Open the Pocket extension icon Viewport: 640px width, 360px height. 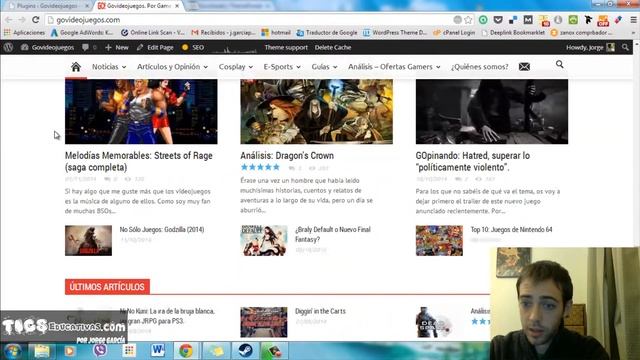(498, 20)
